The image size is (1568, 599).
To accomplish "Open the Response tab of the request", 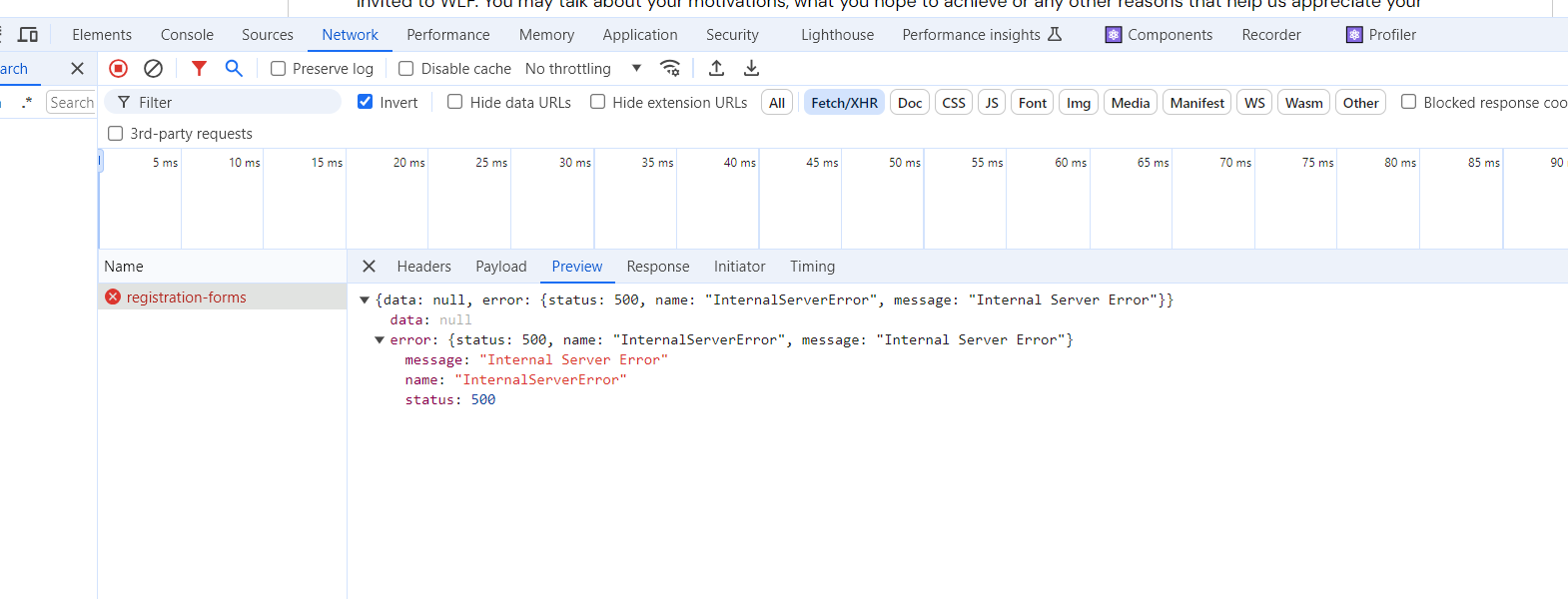I will click(x=657, y=267).
